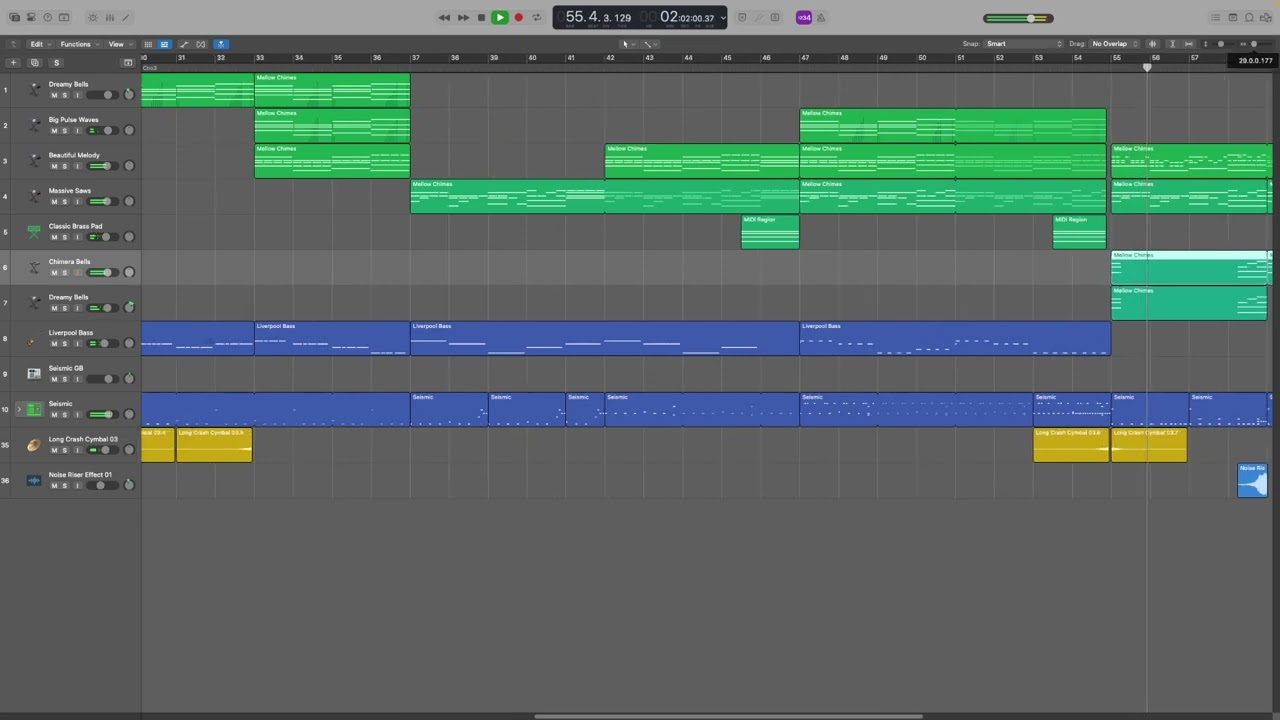
Task: Open the Note Pads icon
Action: click(x=1233, y=17)
